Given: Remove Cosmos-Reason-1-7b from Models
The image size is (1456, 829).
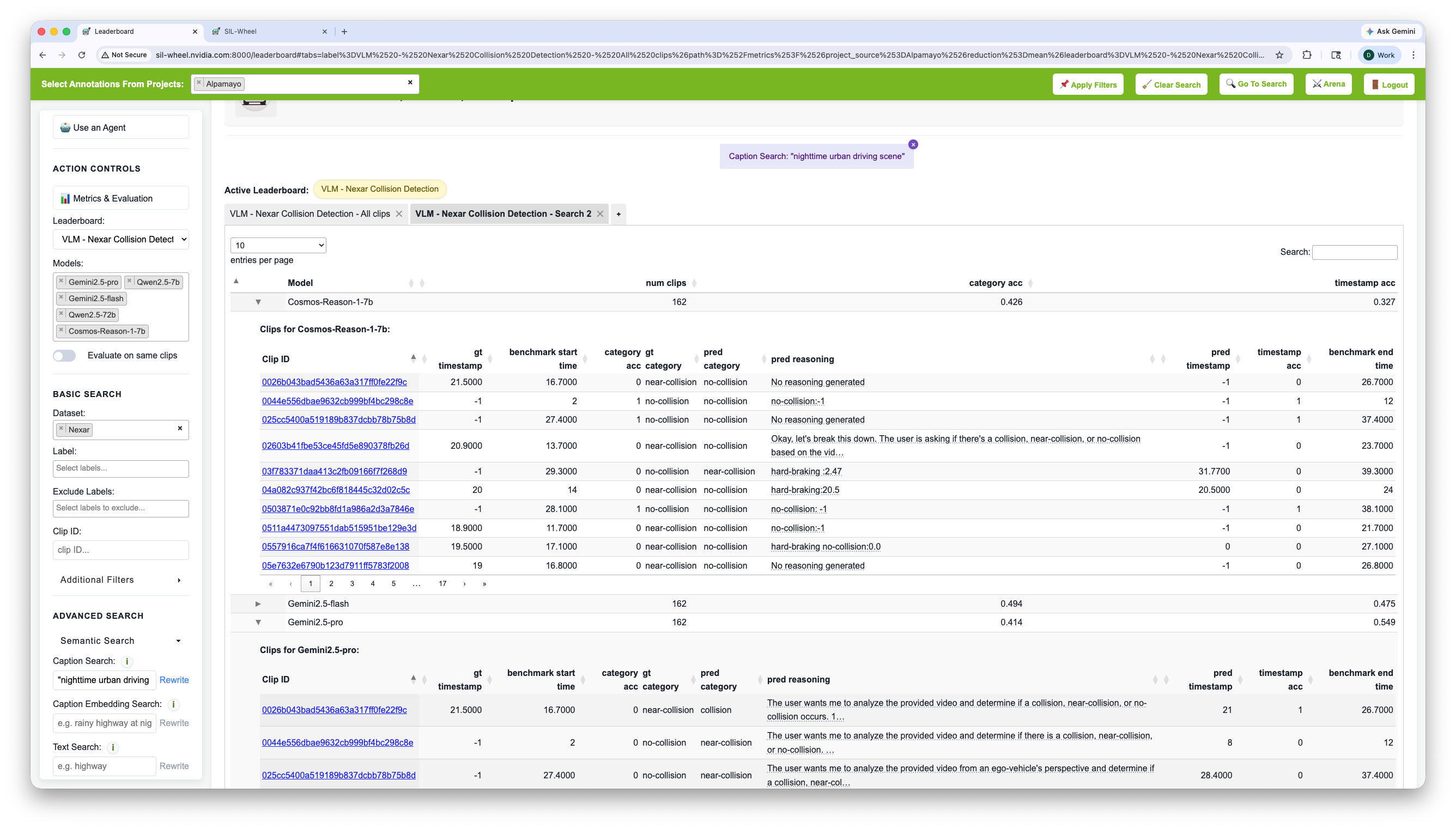Looking at the screenshot, I should coord(62,330).
